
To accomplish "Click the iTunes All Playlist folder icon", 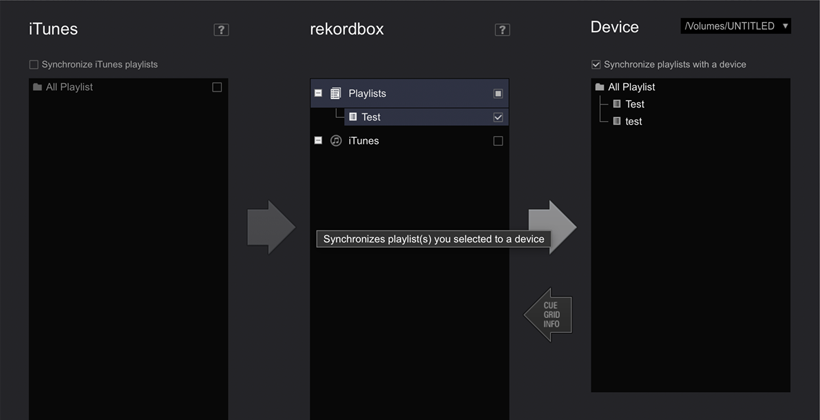I will coord(37,87).
